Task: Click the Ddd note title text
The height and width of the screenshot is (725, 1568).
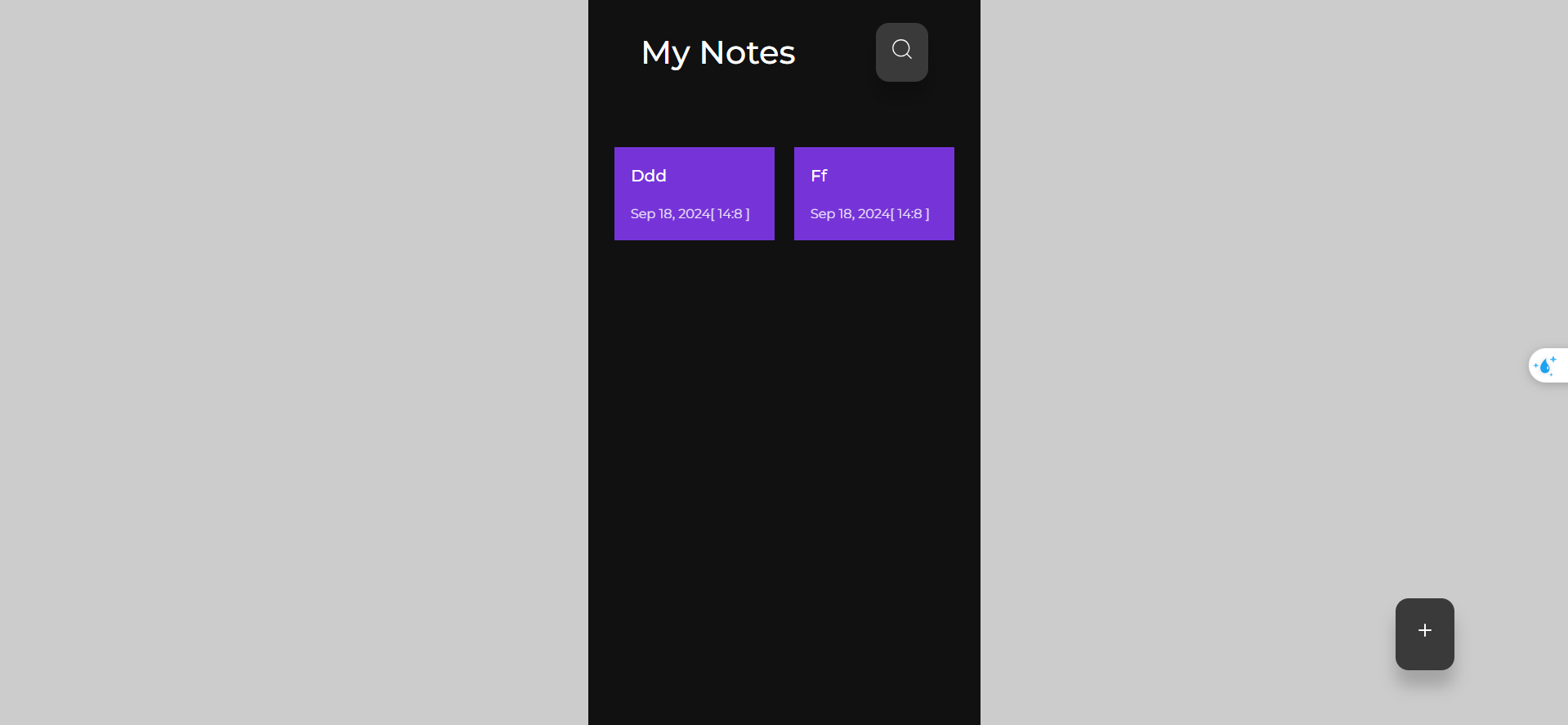Action: pos(649,176)
